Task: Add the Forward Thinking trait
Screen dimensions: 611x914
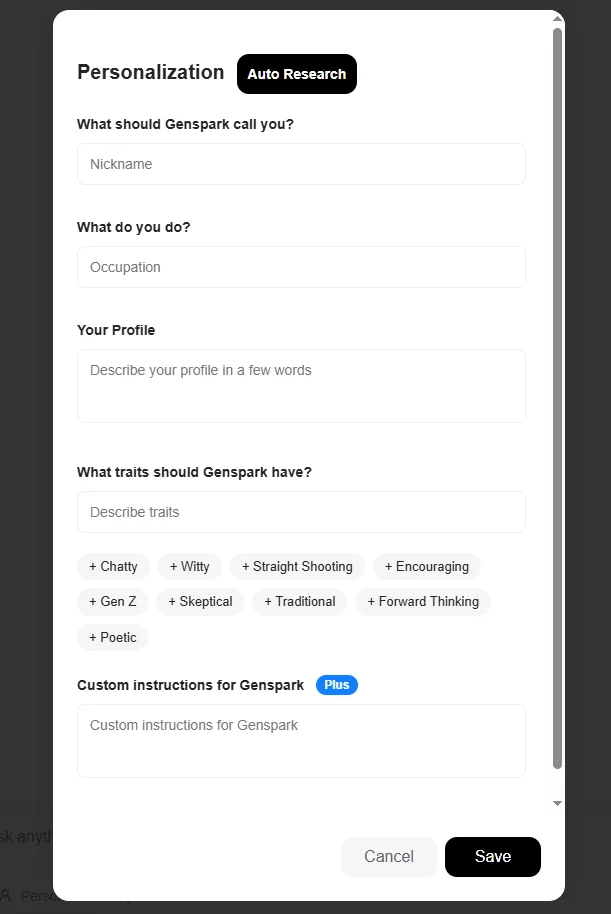Action: point(423,602)
